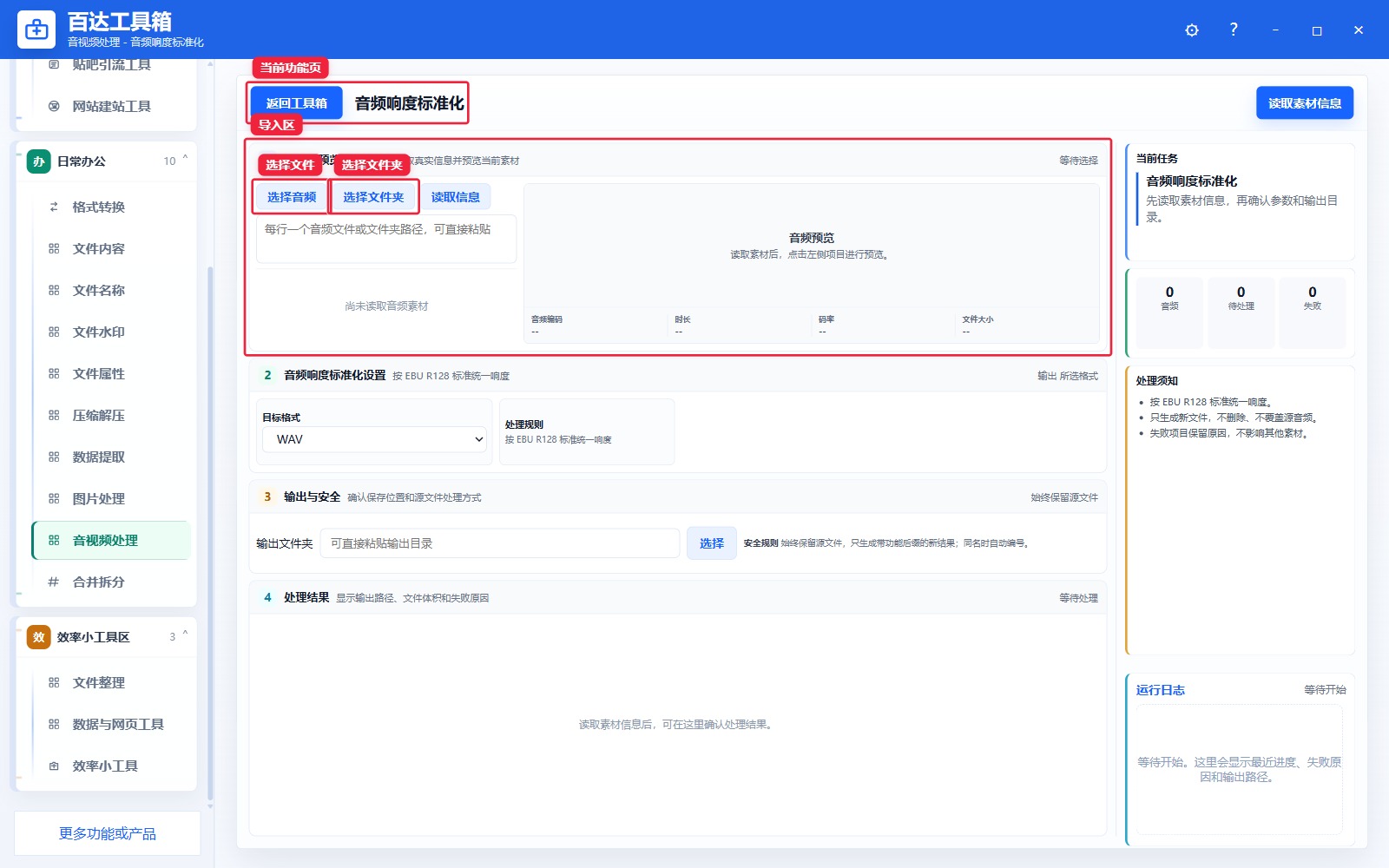
Task: Click the green 办 category icon
Action: coord(39,161)
